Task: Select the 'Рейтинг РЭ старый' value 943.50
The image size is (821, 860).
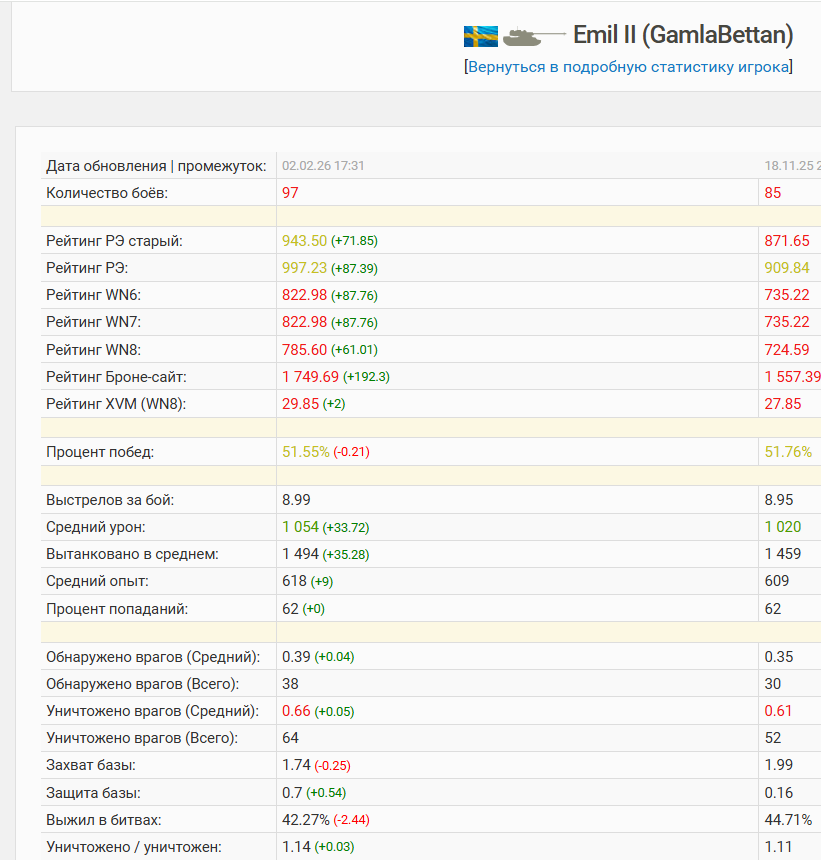Action: (x=304, y=241)
